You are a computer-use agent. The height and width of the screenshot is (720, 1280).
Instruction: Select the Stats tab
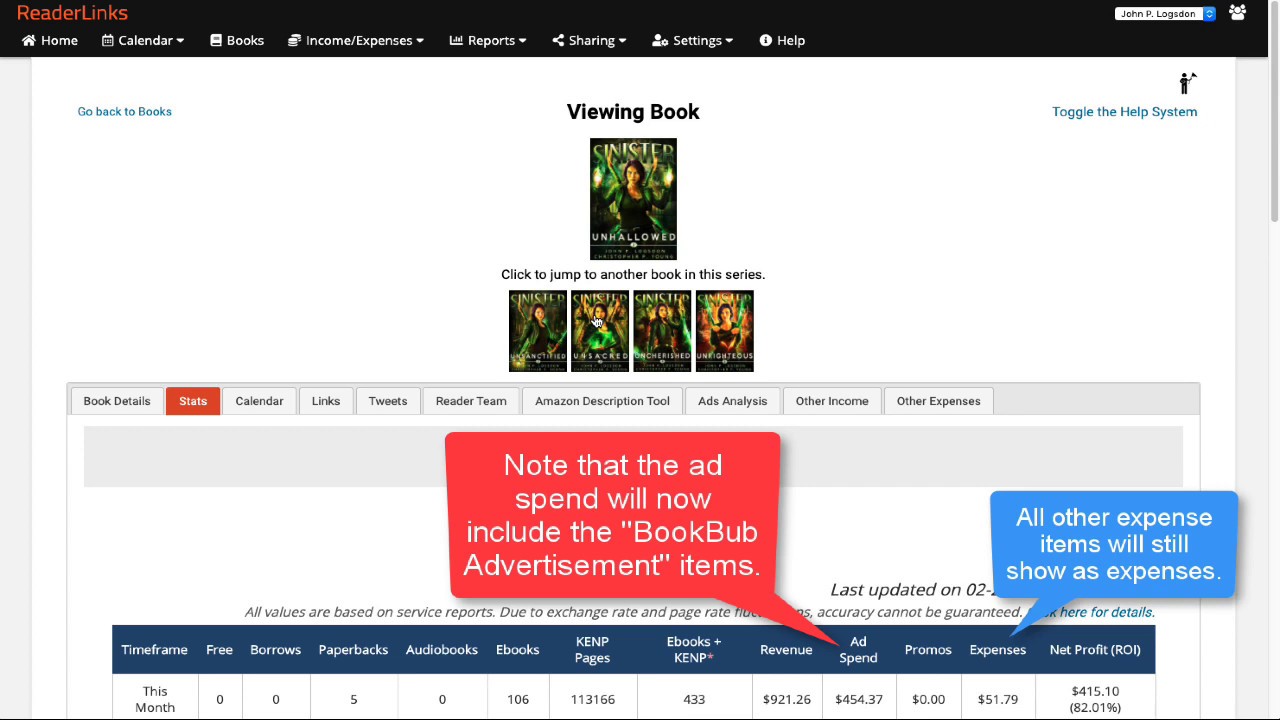pyautogui.click(x=193, y=401)
